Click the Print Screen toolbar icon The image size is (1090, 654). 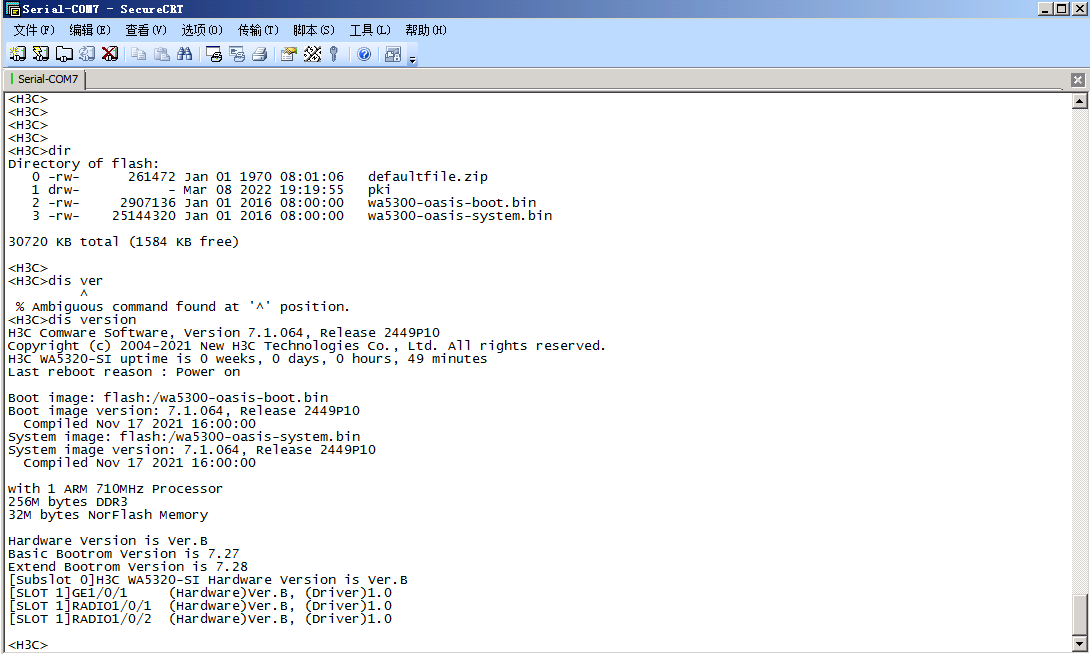[214, 54]
